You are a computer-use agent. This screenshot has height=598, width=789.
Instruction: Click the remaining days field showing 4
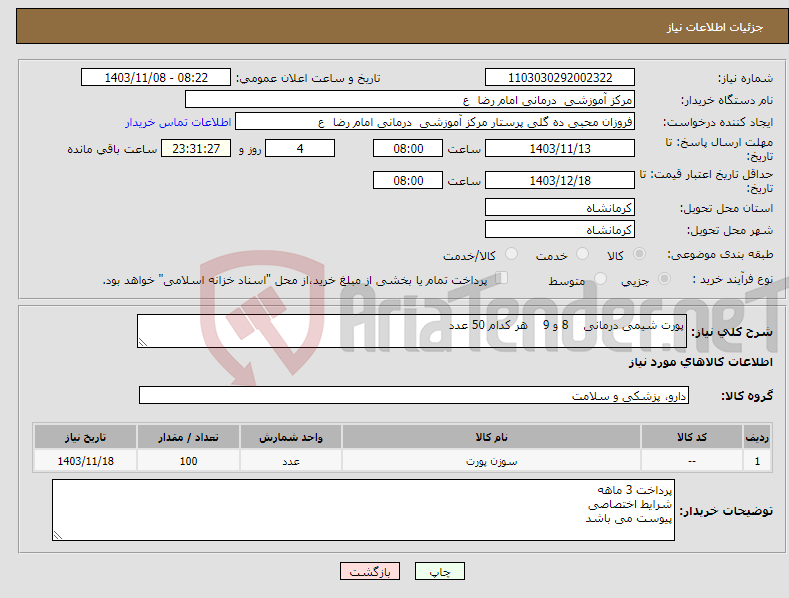[x=300, y=148]
